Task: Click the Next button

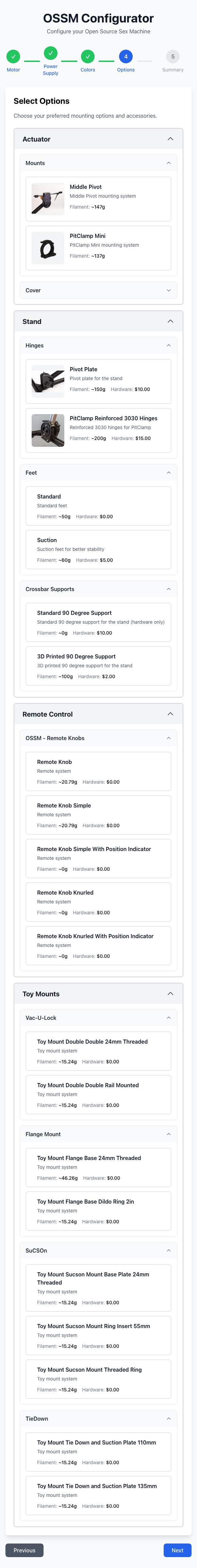Action: [x=177, y=1550]
